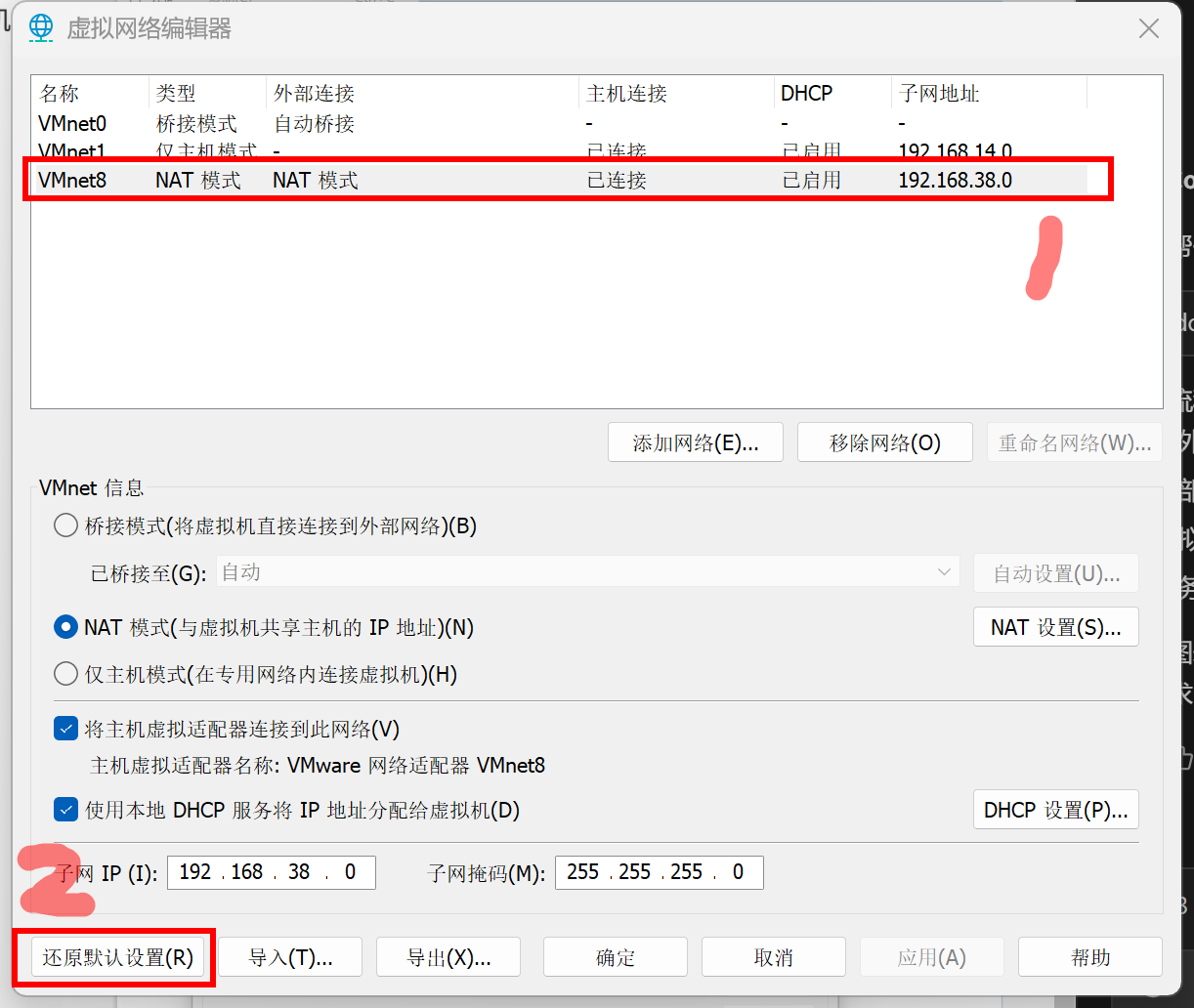
Task: Click 导出(X)... button
Action: click(x=448, y=957)
